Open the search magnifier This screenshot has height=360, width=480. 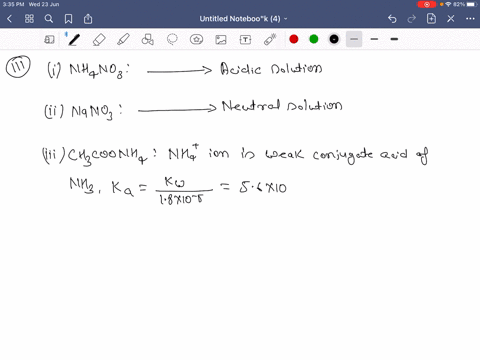pyautogui.click(x=49, y=19)
